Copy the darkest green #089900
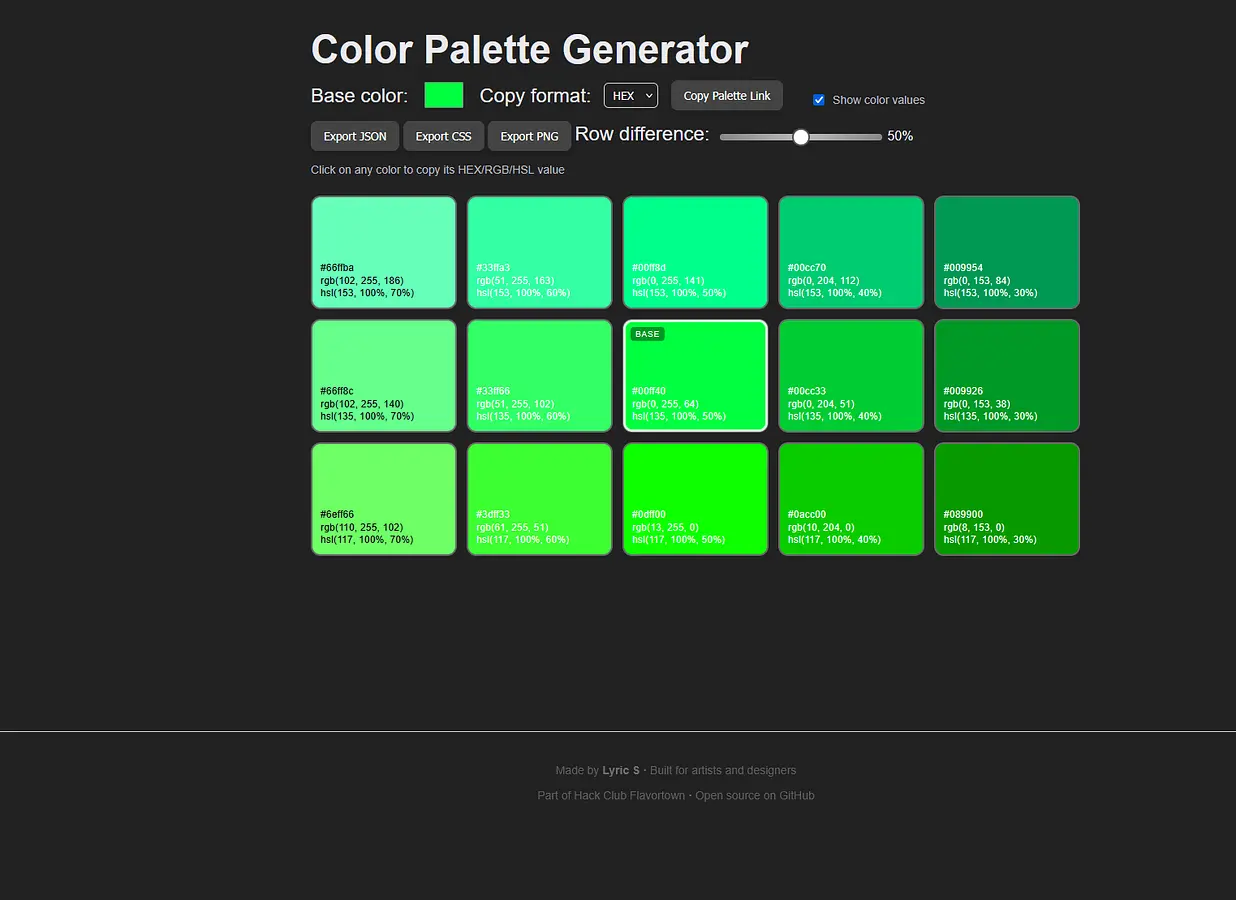 coord(1006,498)
